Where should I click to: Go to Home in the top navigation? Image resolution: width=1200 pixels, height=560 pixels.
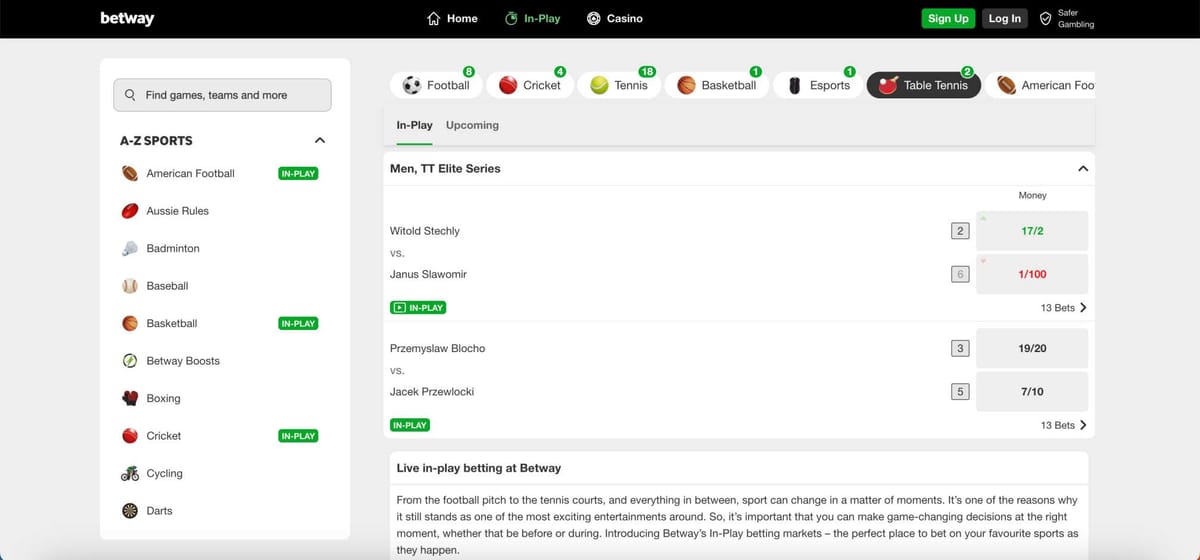(452, 18)
